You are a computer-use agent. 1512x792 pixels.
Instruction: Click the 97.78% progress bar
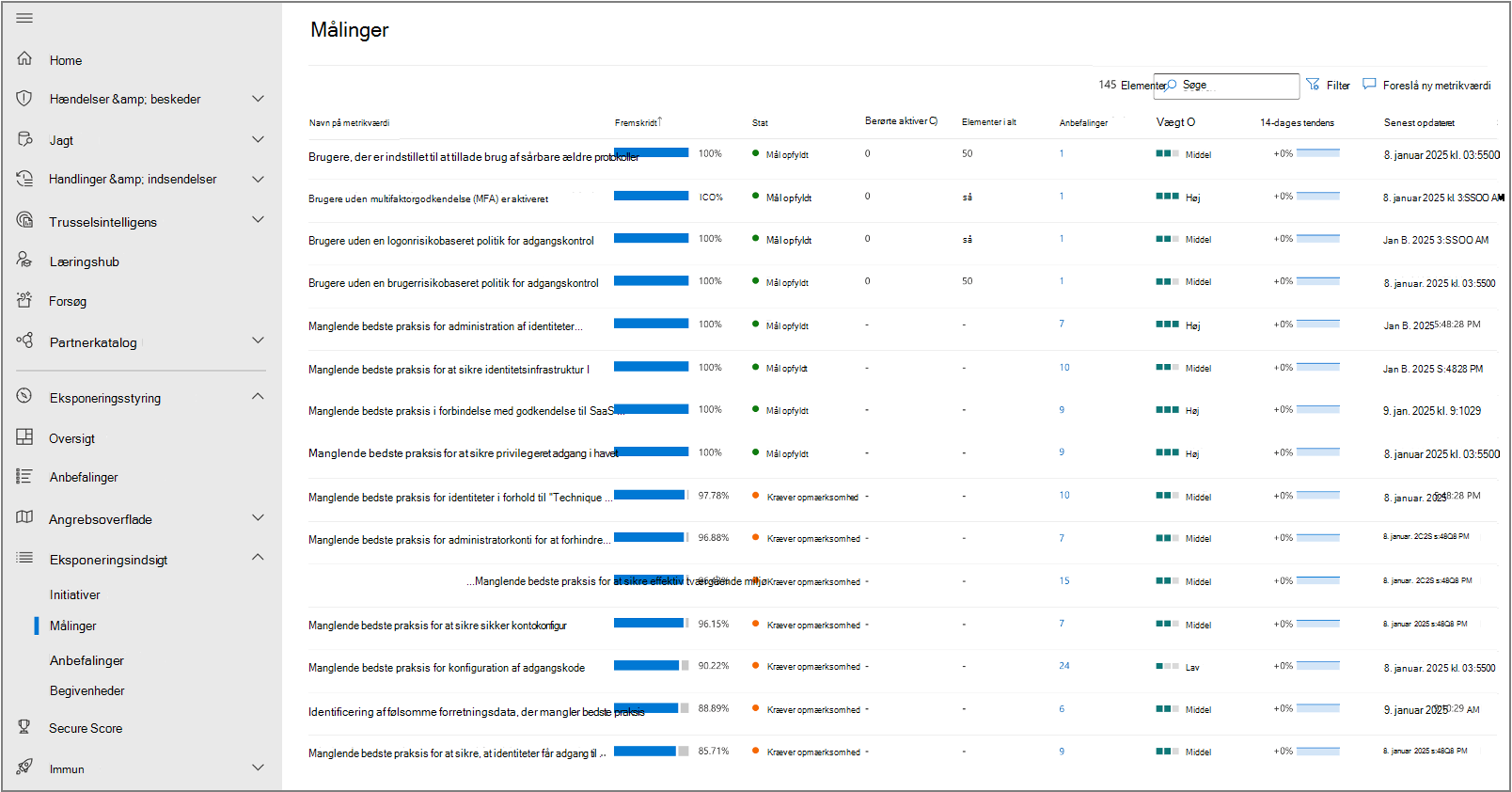(652, 495)
